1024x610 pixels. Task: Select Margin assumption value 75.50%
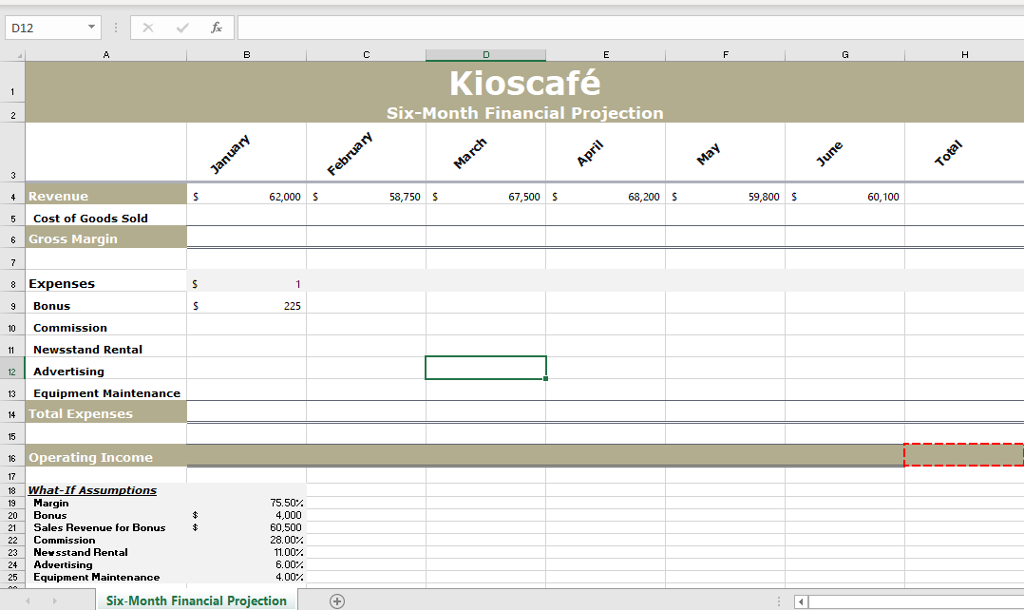point(246,503)
